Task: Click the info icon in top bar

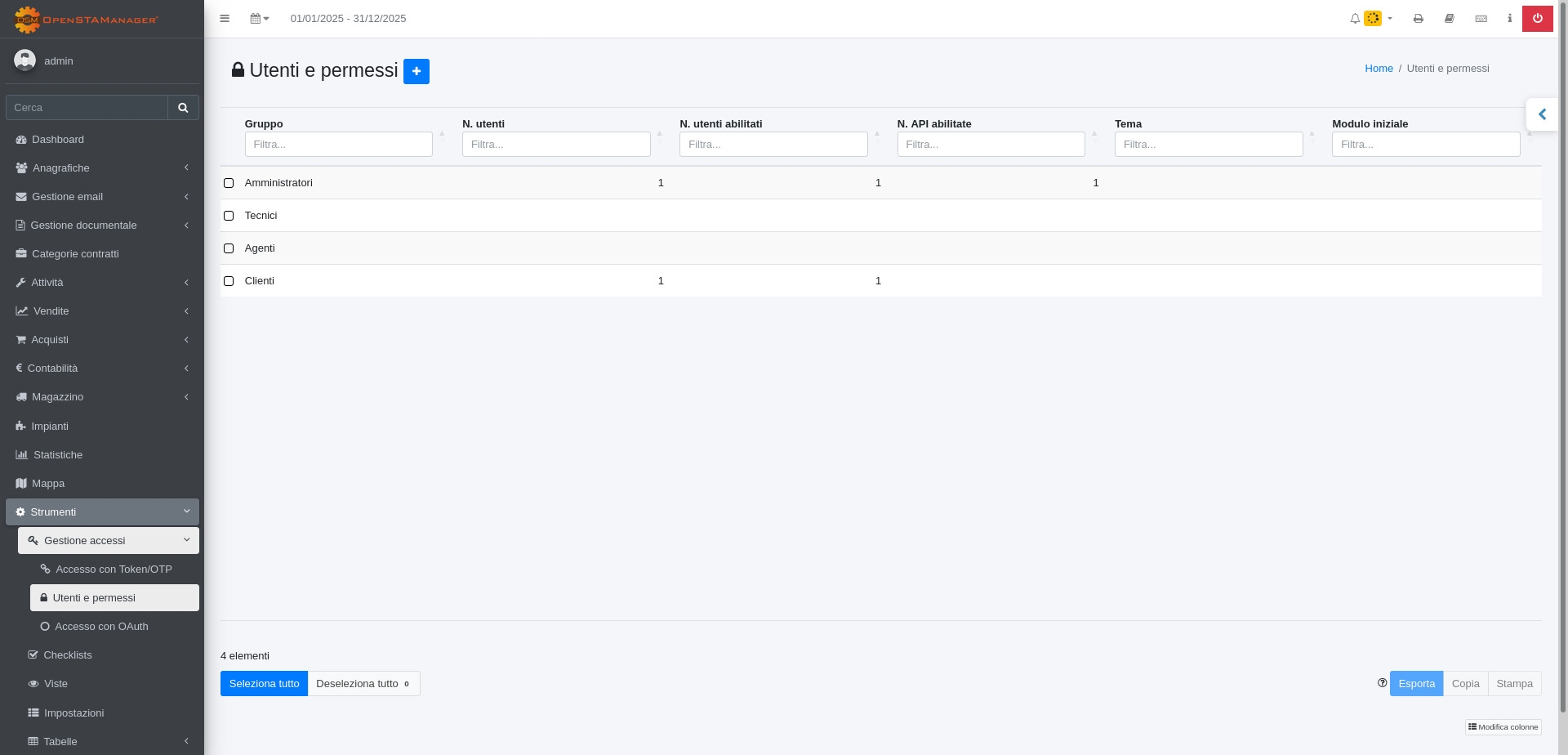Action: pyautogui.click(x=1509, y=19)
